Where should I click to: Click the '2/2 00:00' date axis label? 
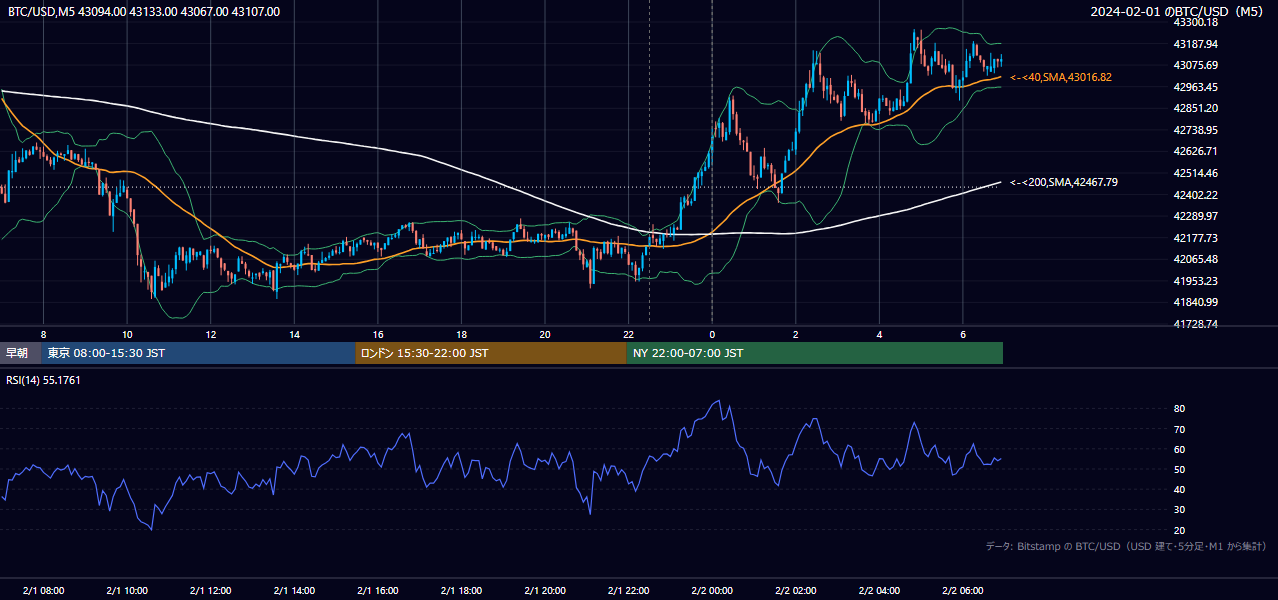pyautogui.click(x=712, y=590)
